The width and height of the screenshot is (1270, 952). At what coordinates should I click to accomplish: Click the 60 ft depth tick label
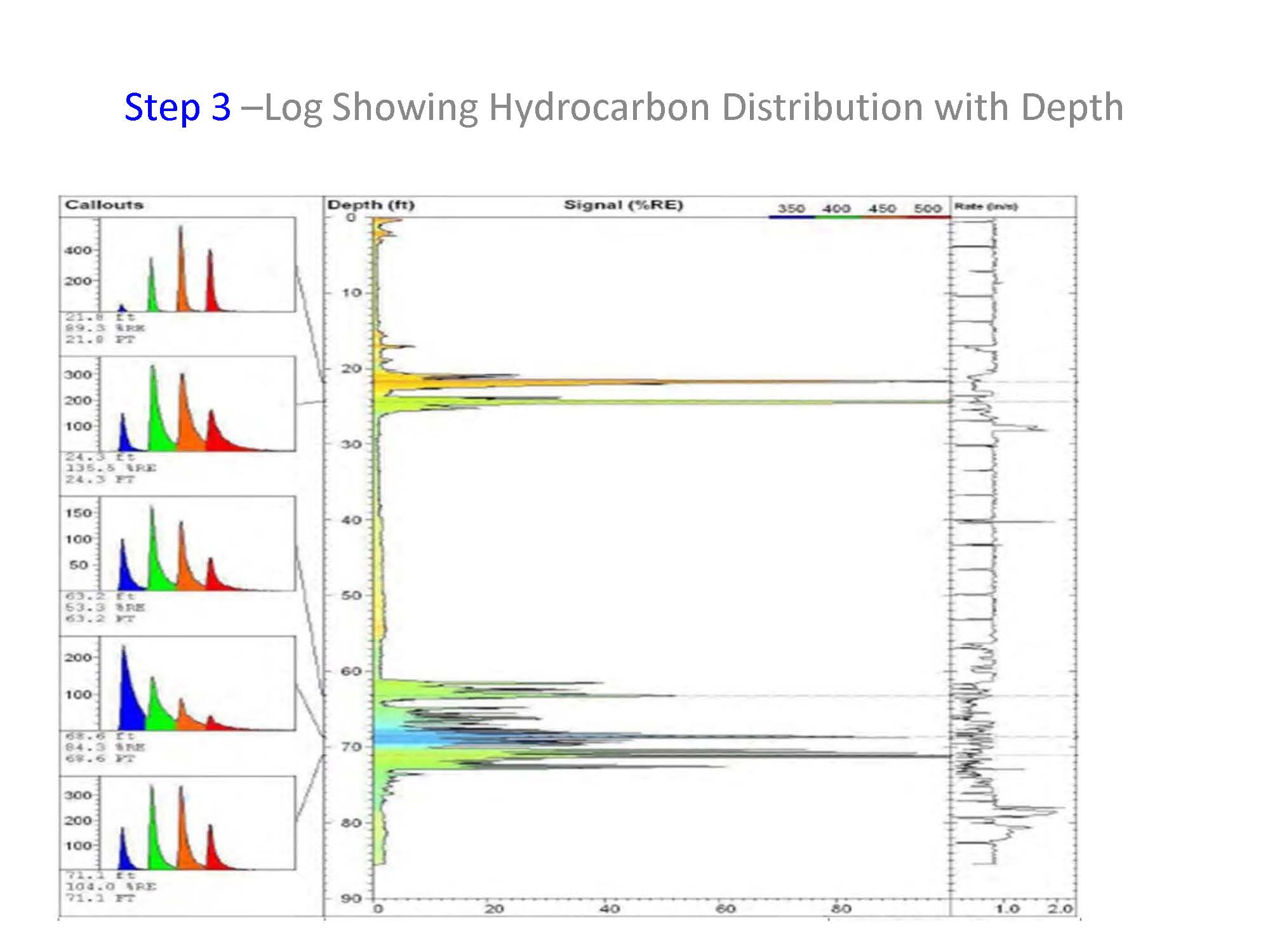tap(351, 671)
